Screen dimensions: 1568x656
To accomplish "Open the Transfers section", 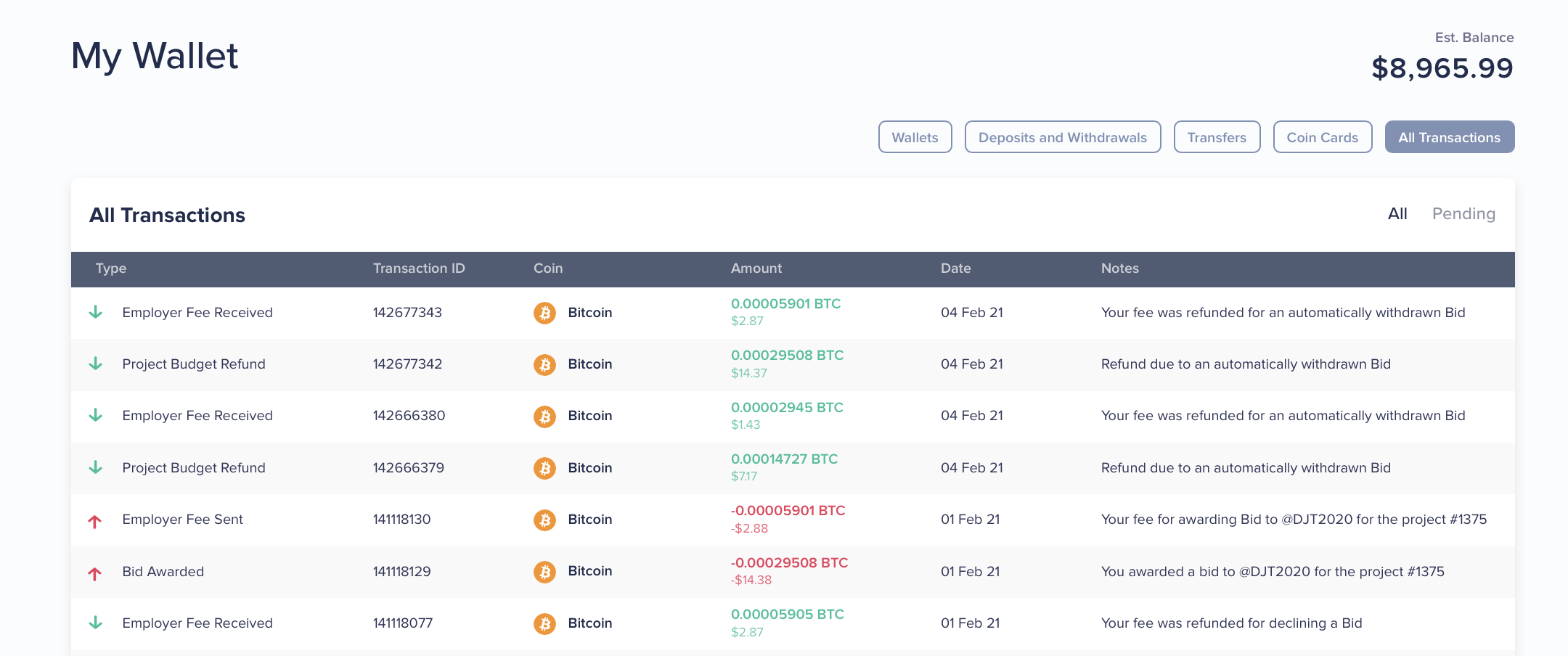I will click(x=1217, y=137).
